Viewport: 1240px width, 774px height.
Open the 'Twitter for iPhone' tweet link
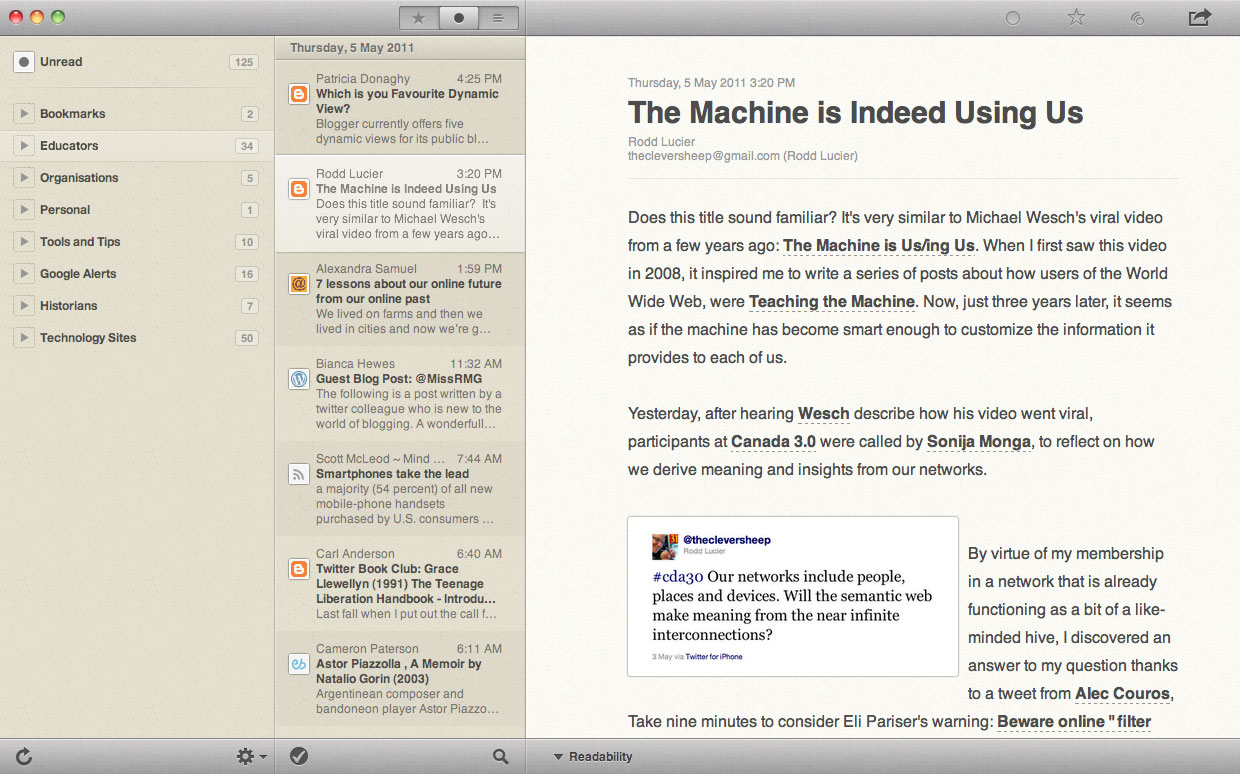(x=714, y=657)
